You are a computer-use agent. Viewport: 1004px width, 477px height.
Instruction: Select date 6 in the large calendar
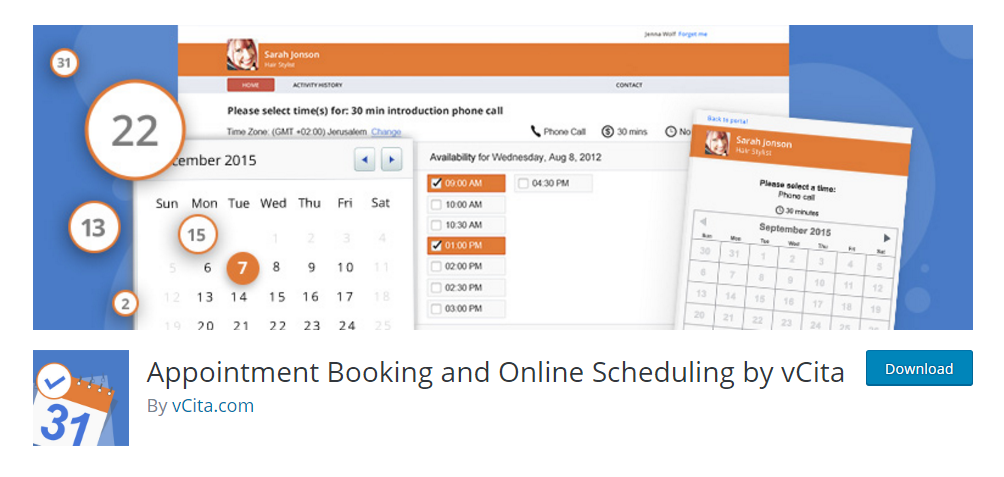pos(207,268)
